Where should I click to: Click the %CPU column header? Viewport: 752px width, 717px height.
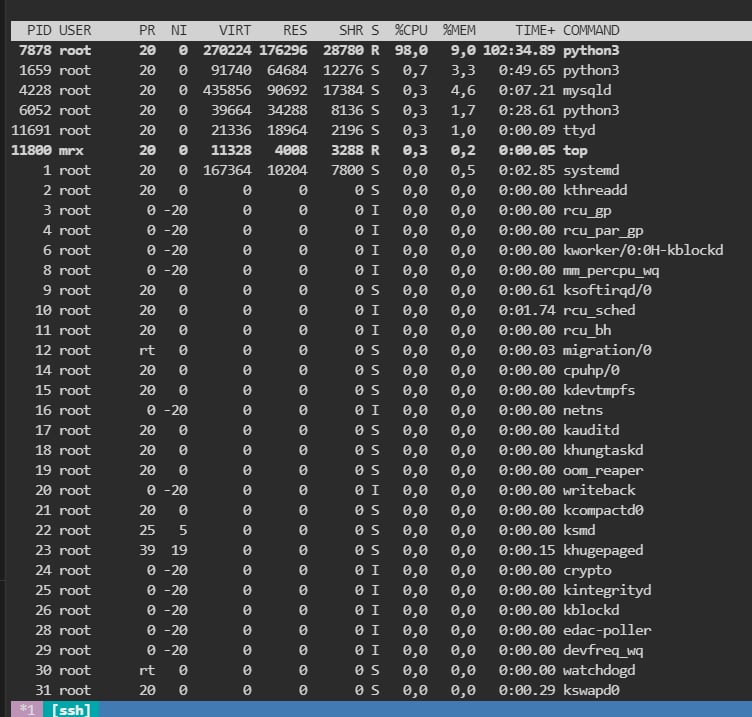click(411, 30)
